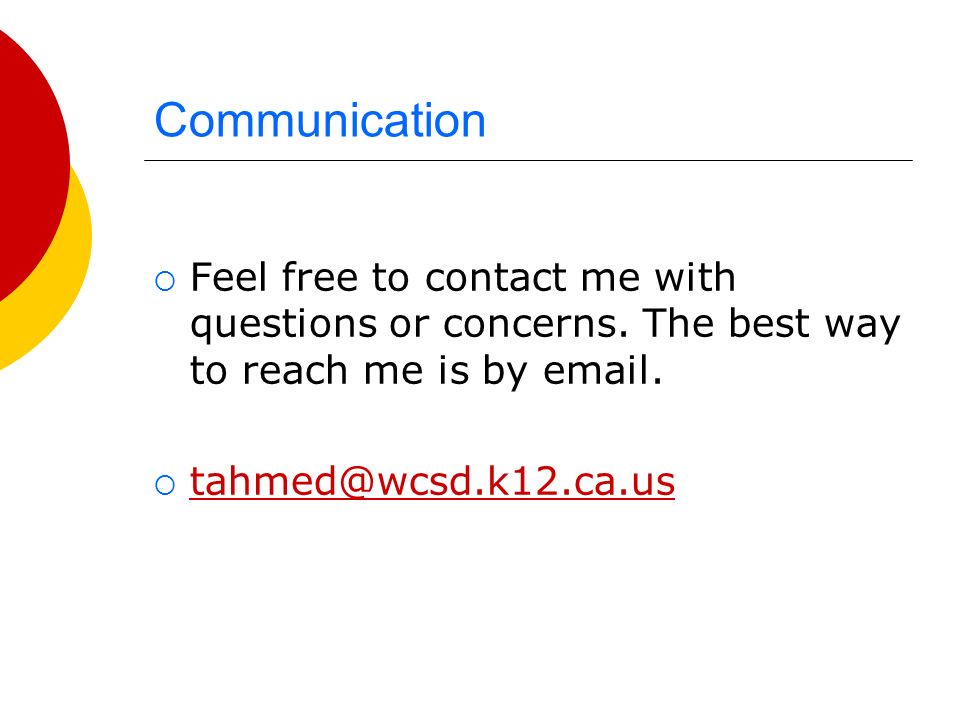Select the bullet marker before the email address
The height and width of the screenshot is (720, 960).
click(x=165, y=485)
